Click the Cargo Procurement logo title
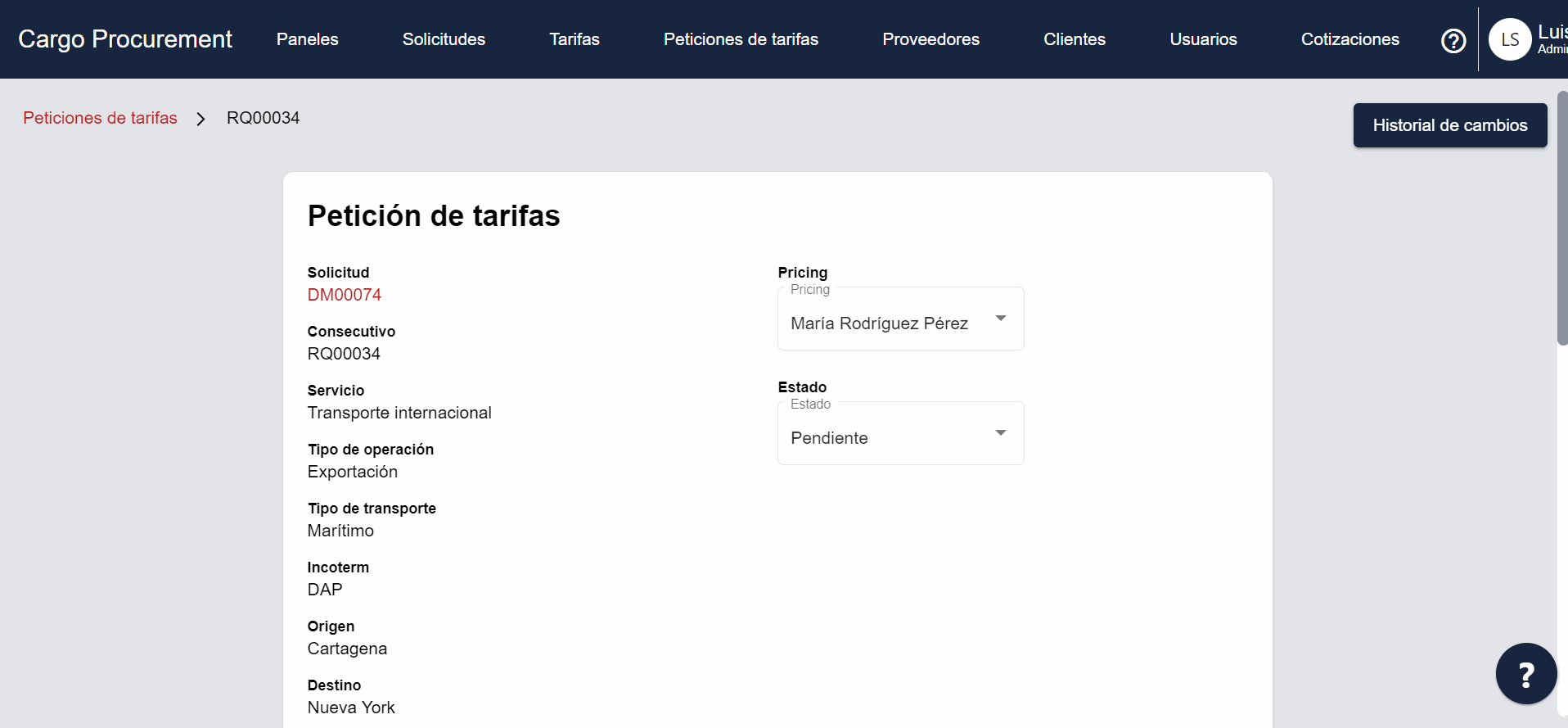This screenshot has height=728, width=1568. click(x=125, y=39)
